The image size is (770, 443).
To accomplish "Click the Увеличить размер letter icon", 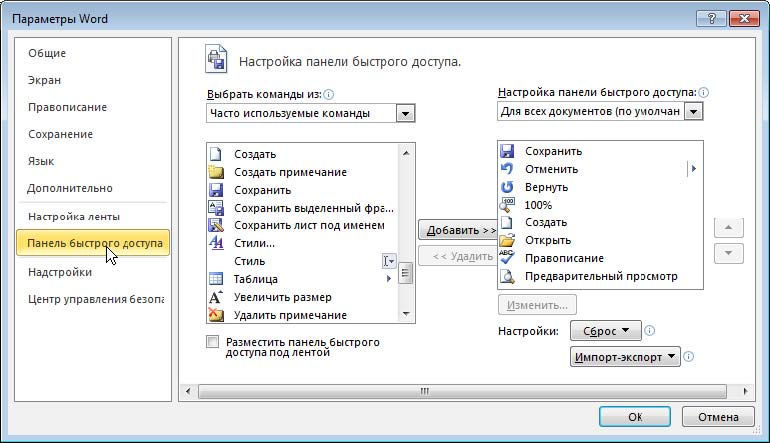I will [x=216, y=297].
